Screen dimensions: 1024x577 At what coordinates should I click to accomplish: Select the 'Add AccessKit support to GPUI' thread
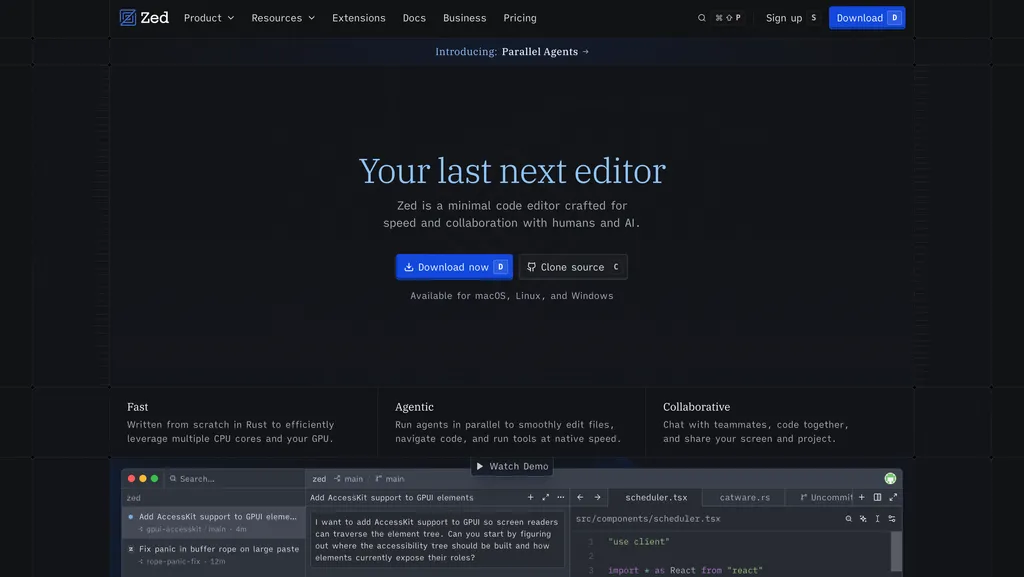click(x=213, y=522)
